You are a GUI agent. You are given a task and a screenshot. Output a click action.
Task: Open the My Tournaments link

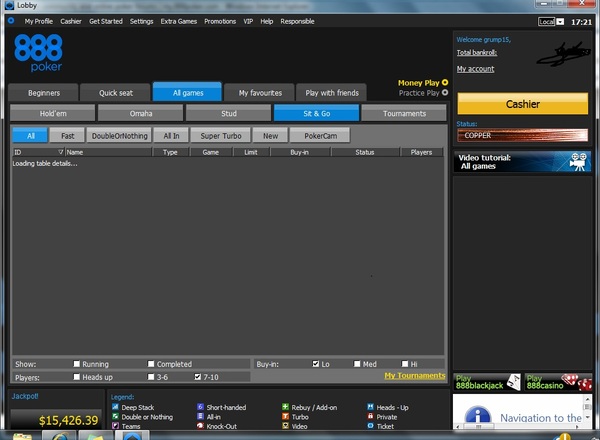point(415,376)
